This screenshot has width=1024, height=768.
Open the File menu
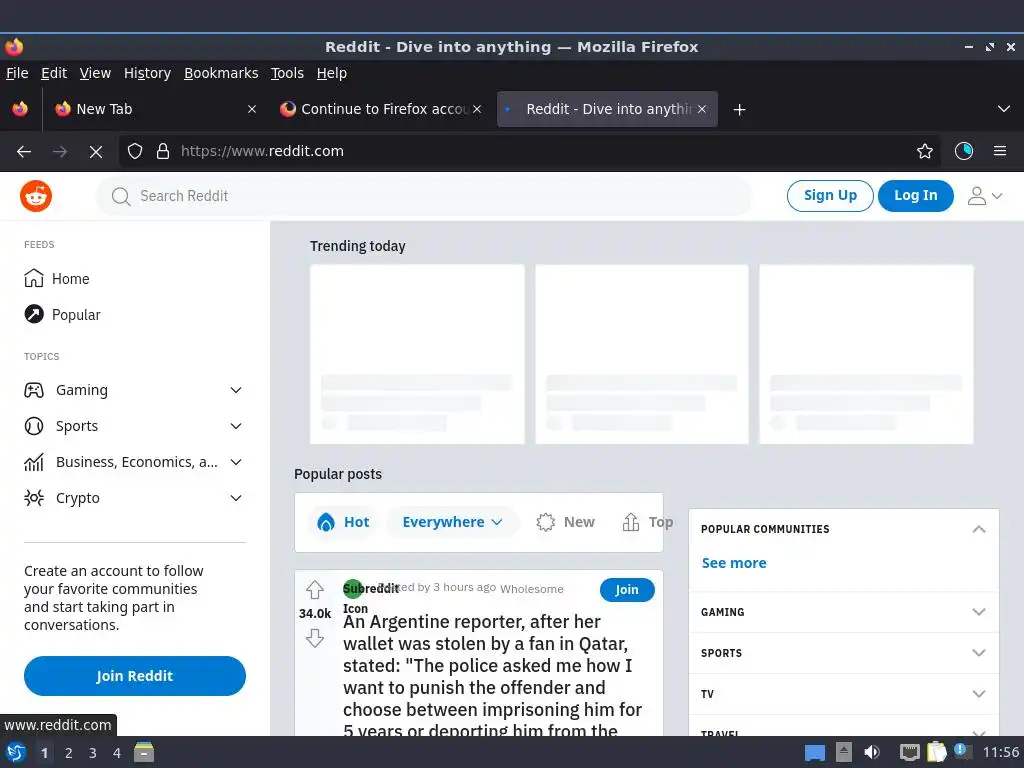[17, 73]
